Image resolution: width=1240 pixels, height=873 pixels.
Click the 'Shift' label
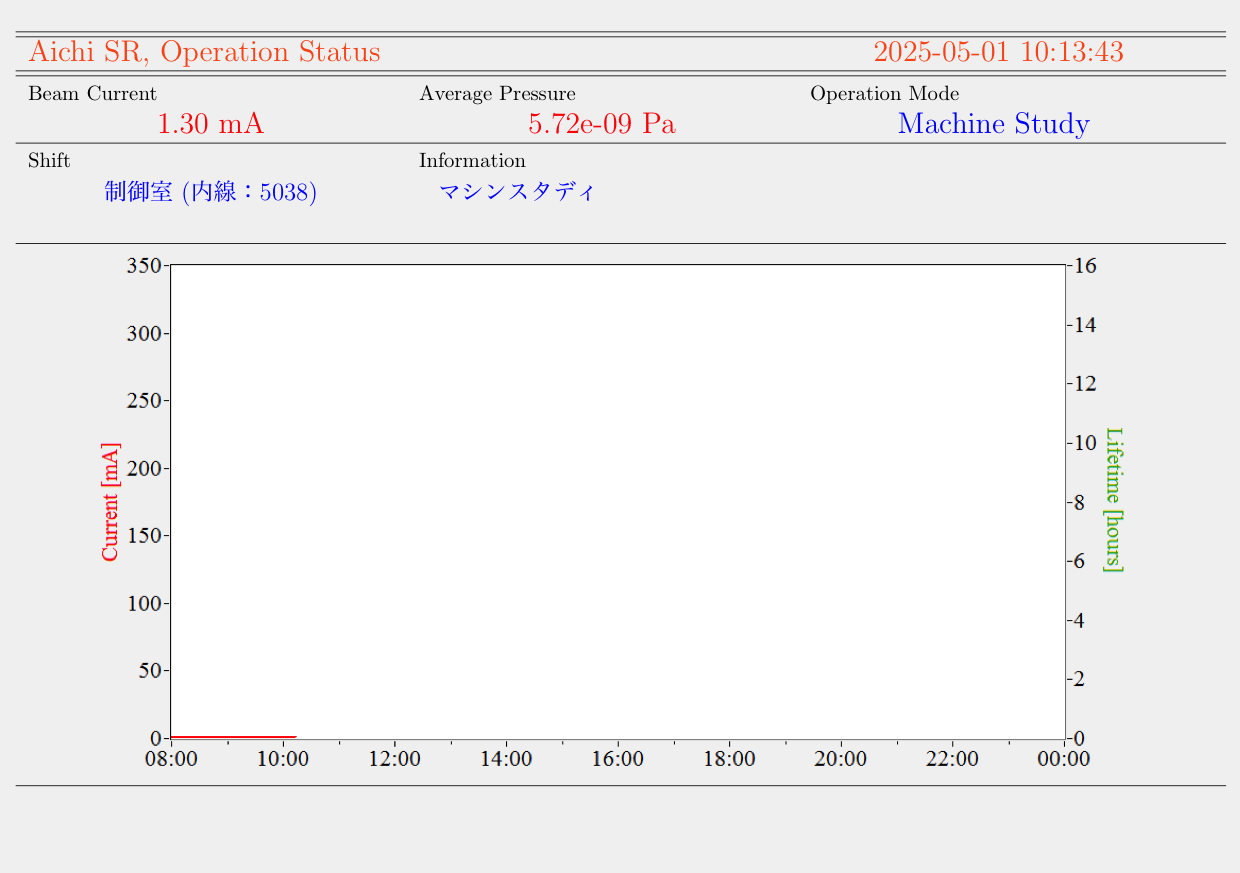[x=49, y=161]
